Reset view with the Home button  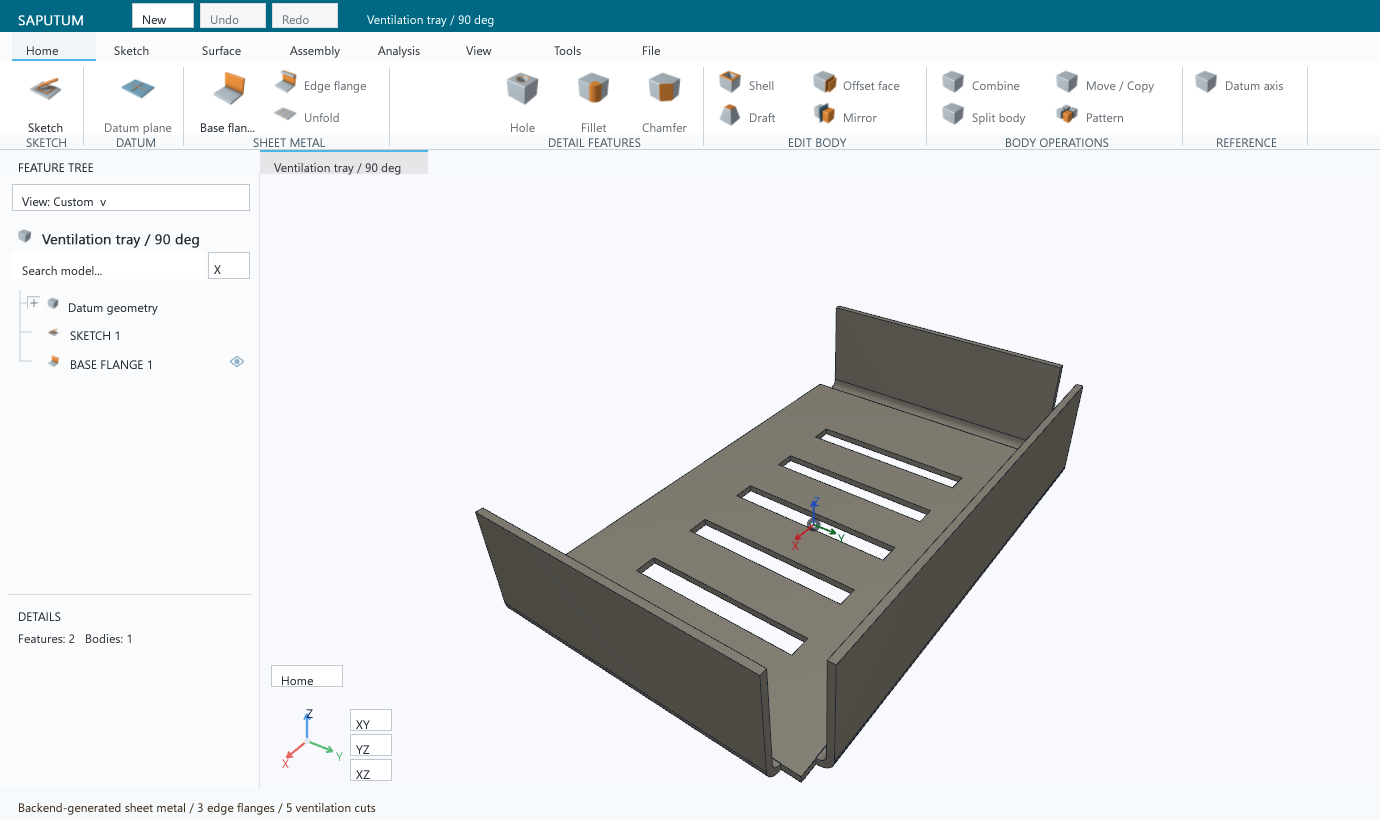point(307,676)
